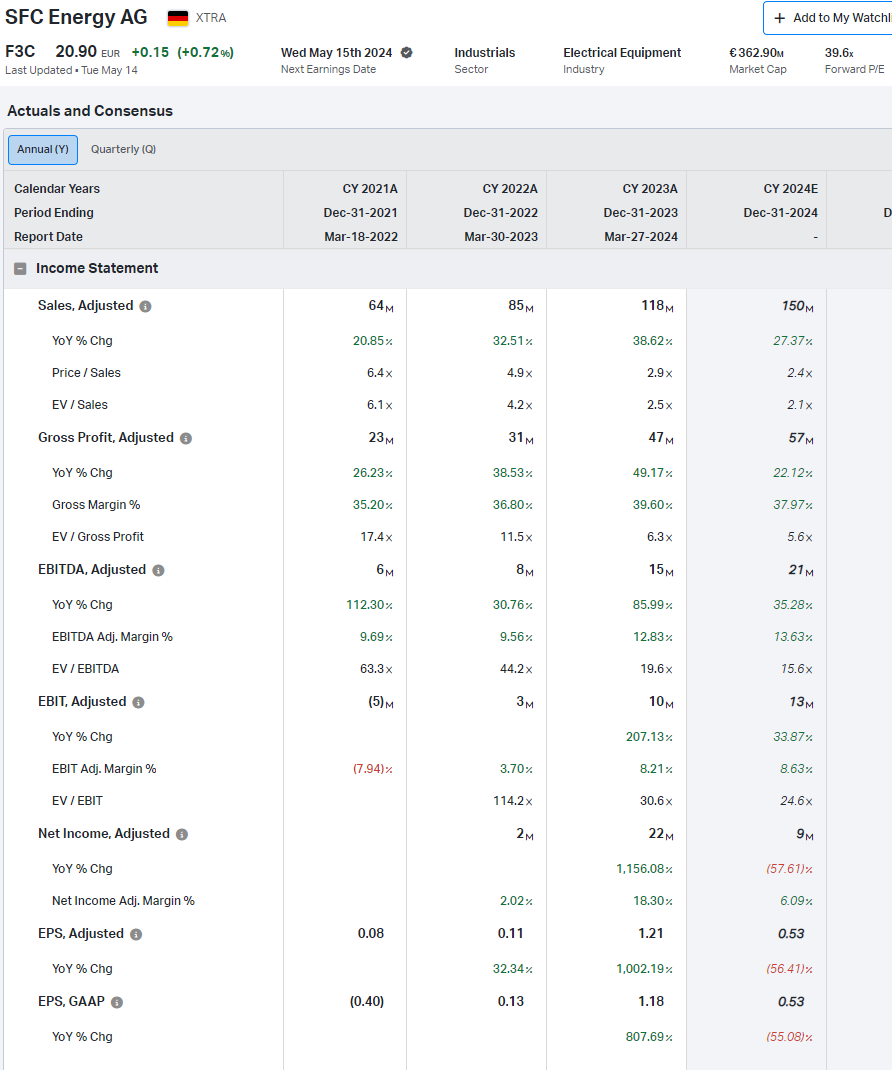Click the (57.61)% net income change value
The image size is (892, 1070).
790,869
